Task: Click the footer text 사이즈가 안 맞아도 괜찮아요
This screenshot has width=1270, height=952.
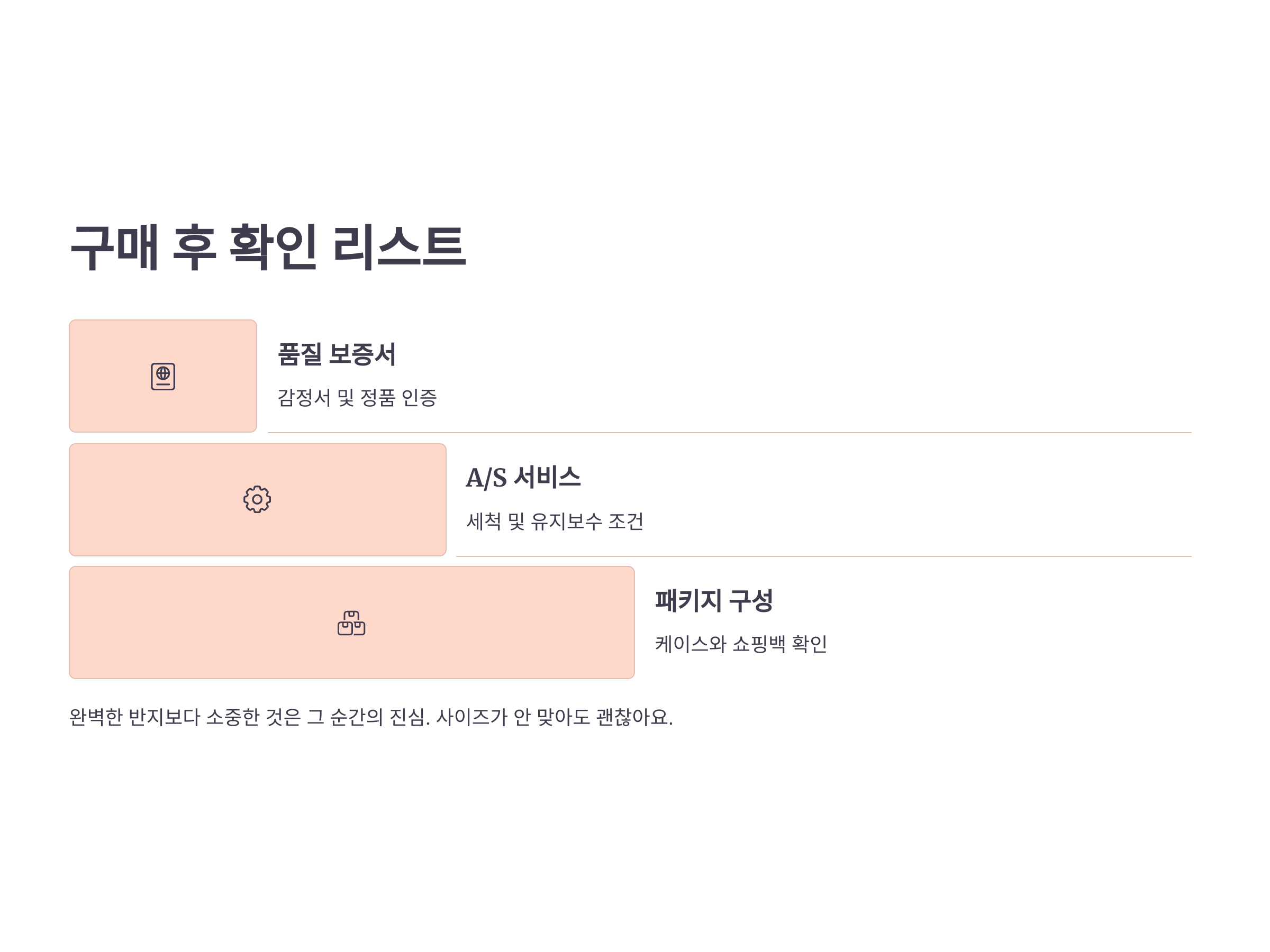Action: pos(554,717)
